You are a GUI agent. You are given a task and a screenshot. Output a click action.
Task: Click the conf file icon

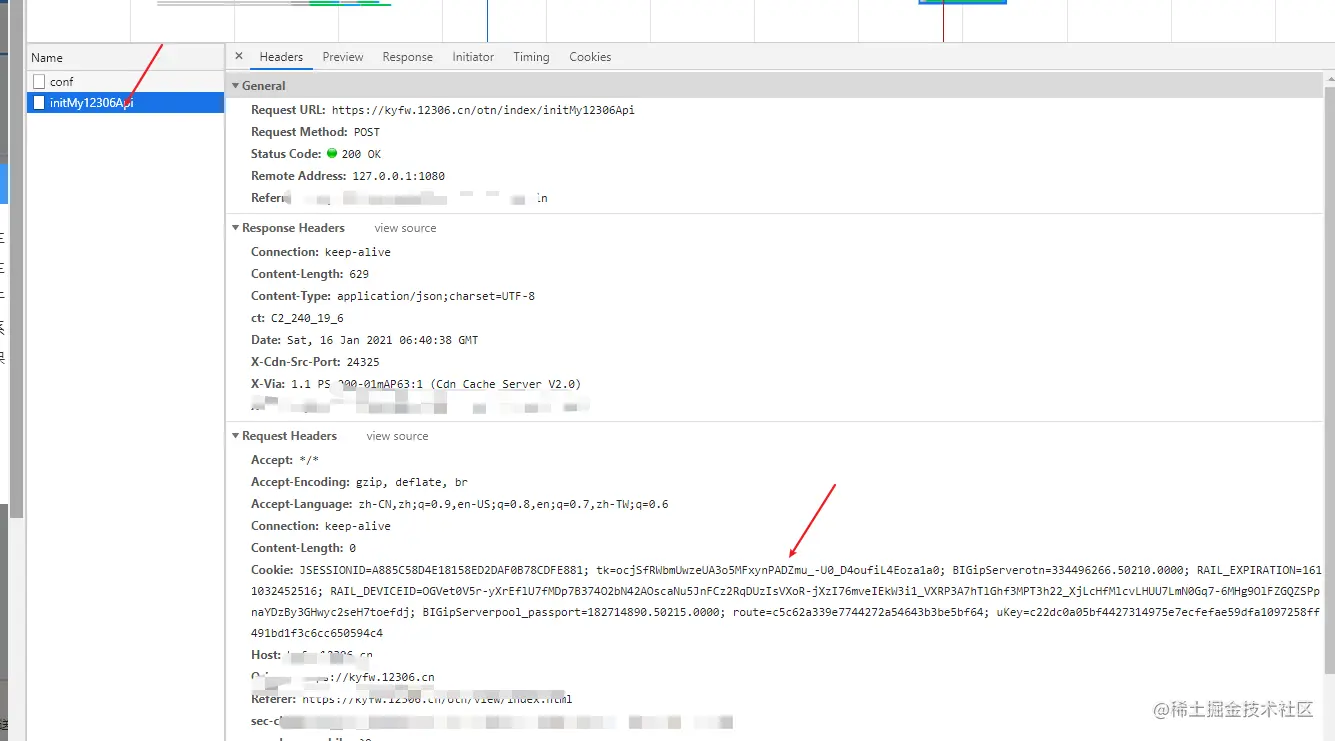coord(39,82)
